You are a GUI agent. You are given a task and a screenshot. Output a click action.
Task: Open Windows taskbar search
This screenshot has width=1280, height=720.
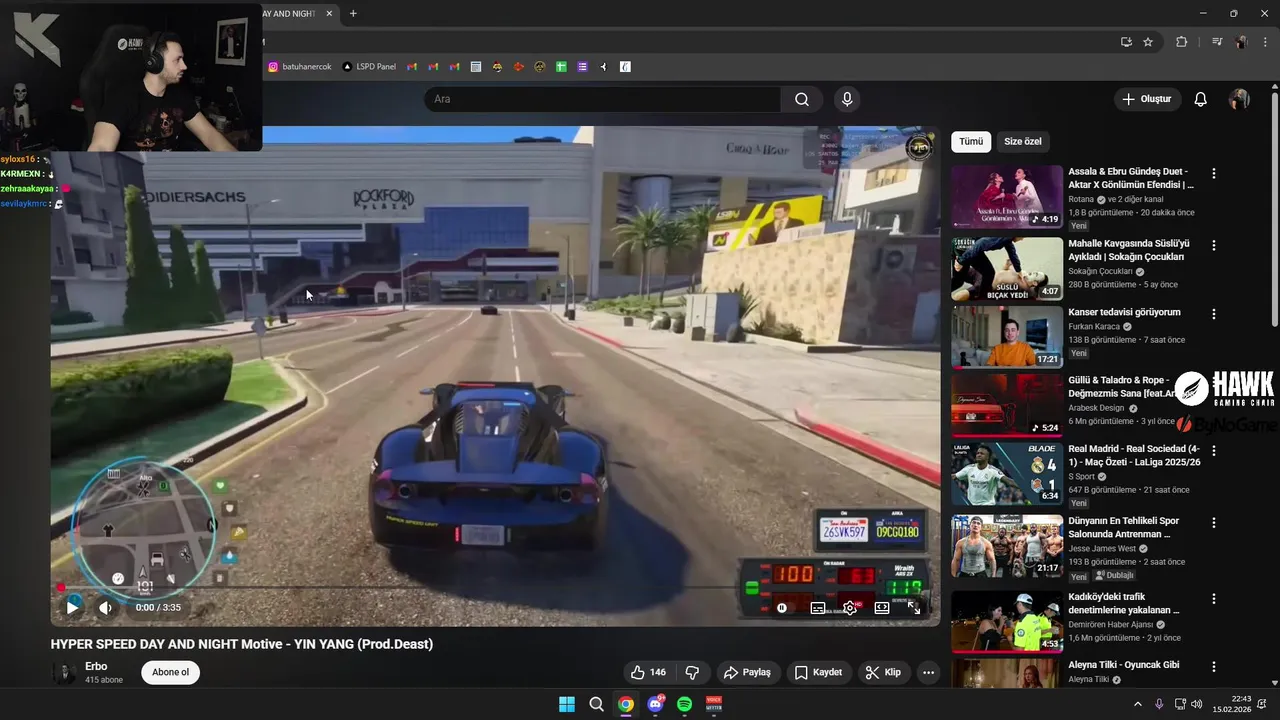[x=597, y=704]
